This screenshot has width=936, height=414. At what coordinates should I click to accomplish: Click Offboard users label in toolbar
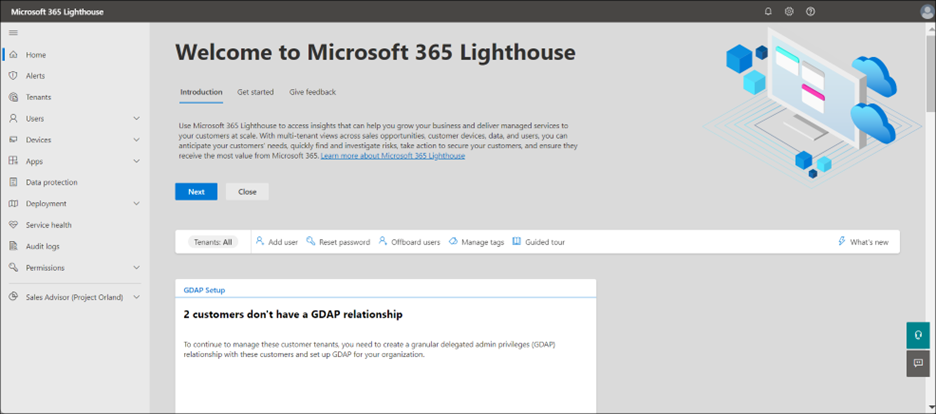pyautogui.click(x=416, y=242)
